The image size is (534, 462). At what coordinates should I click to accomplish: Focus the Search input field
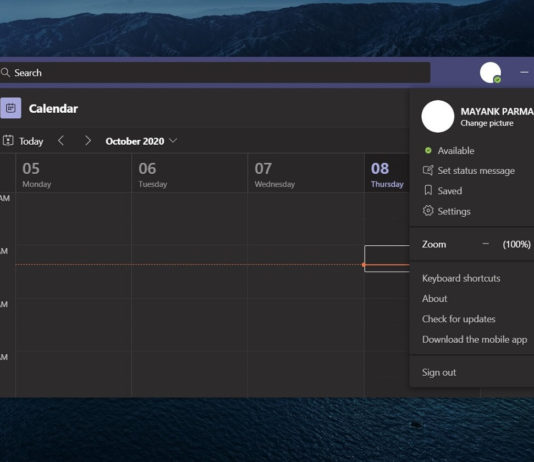point(215,72)
